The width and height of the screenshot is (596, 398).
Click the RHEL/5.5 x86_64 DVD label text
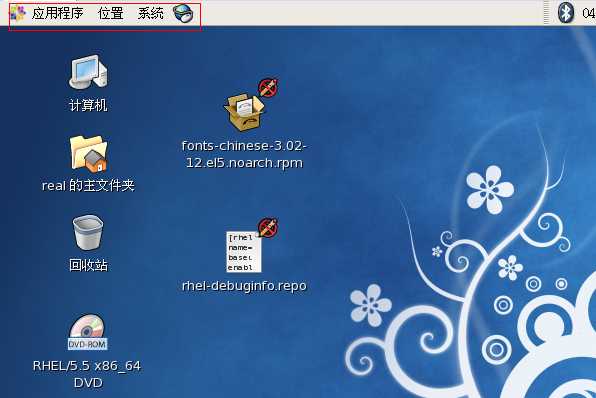tap(87, 374)
